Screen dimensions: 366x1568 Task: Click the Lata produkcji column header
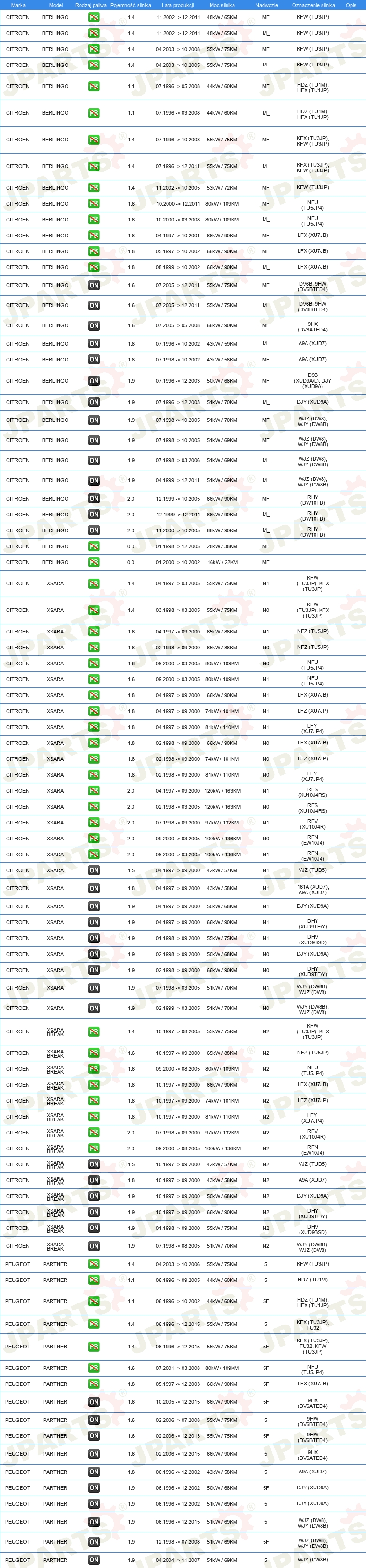click(x=178, y=5)
